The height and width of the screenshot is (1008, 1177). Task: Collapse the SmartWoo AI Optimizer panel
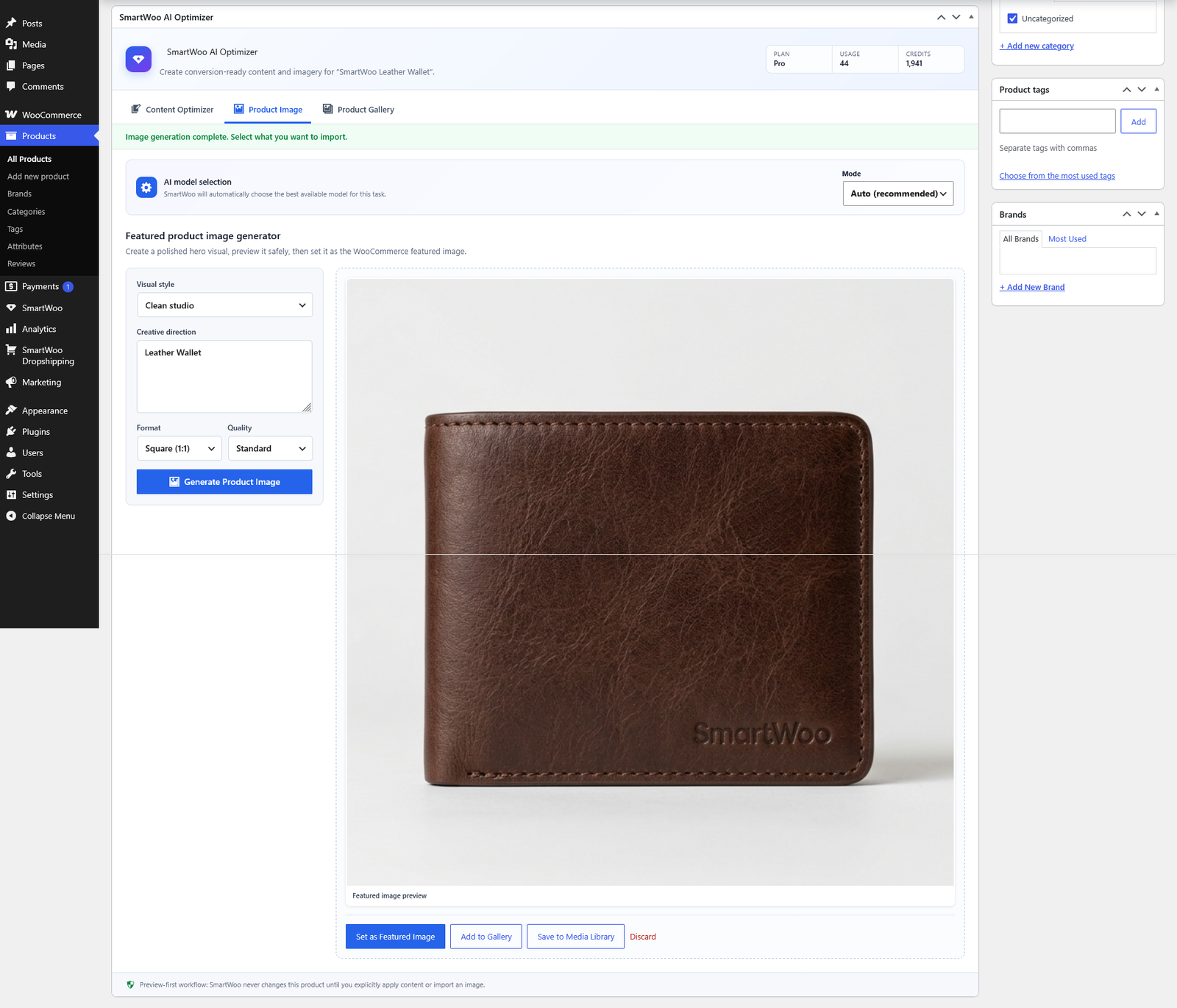tap(971, 18)
